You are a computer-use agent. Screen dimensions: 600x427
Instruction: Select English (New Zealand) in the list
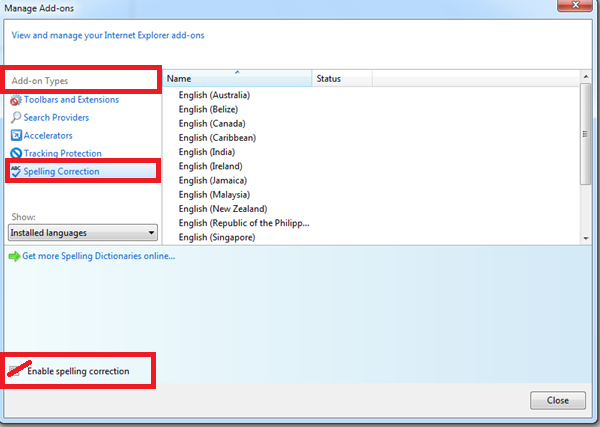[x=223, y=209]
